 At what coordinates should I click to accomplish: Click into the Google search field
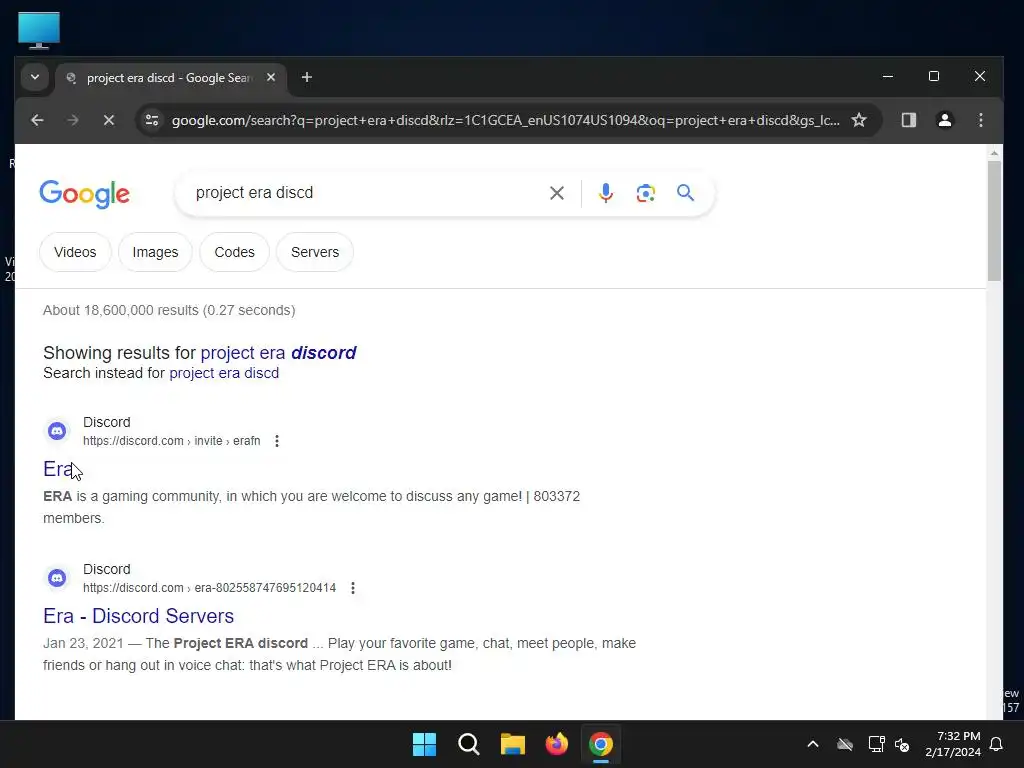point(366,193)
